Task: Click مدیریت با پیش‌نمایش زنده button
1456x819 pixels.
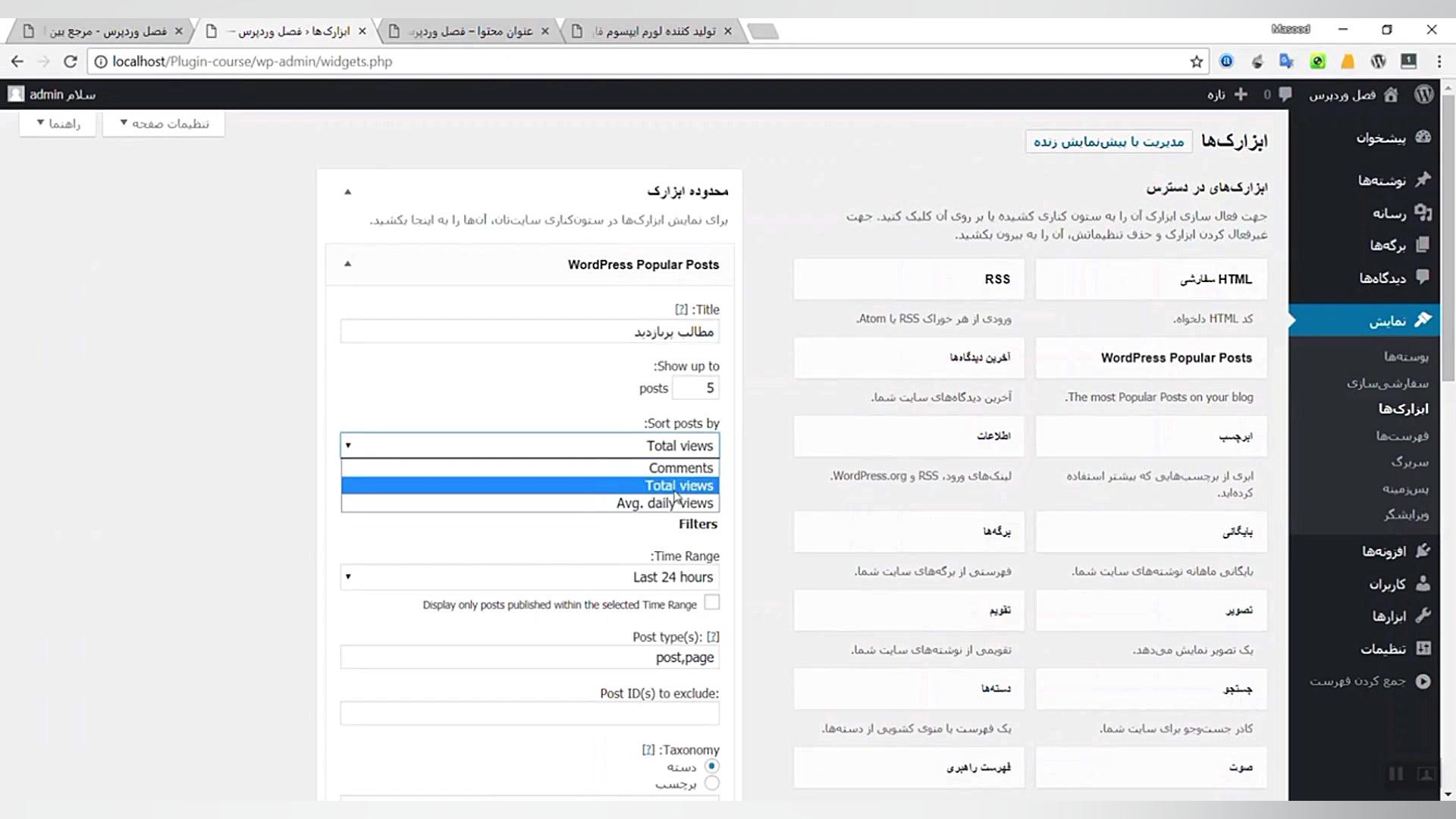Action: click(x=1108, y=142)
